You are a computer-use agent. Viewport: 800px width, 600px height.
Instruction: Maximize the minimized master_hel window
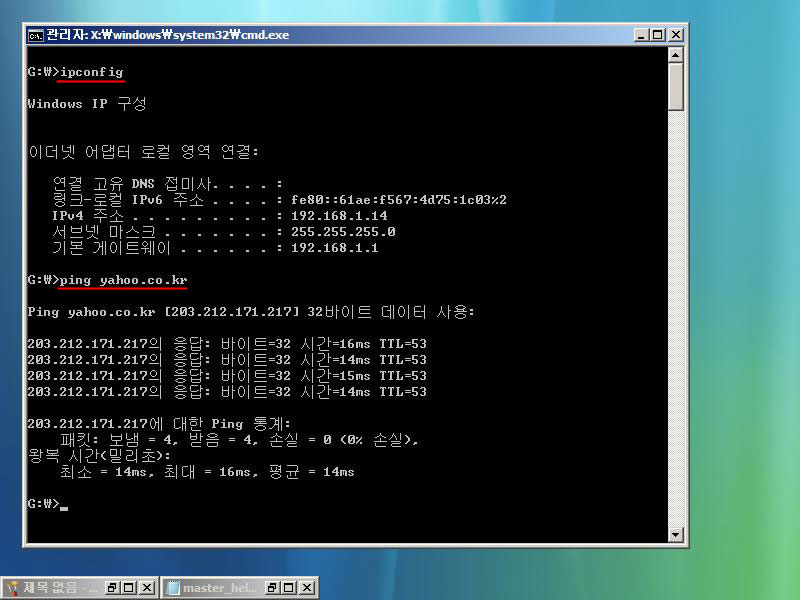click(289, 588)
